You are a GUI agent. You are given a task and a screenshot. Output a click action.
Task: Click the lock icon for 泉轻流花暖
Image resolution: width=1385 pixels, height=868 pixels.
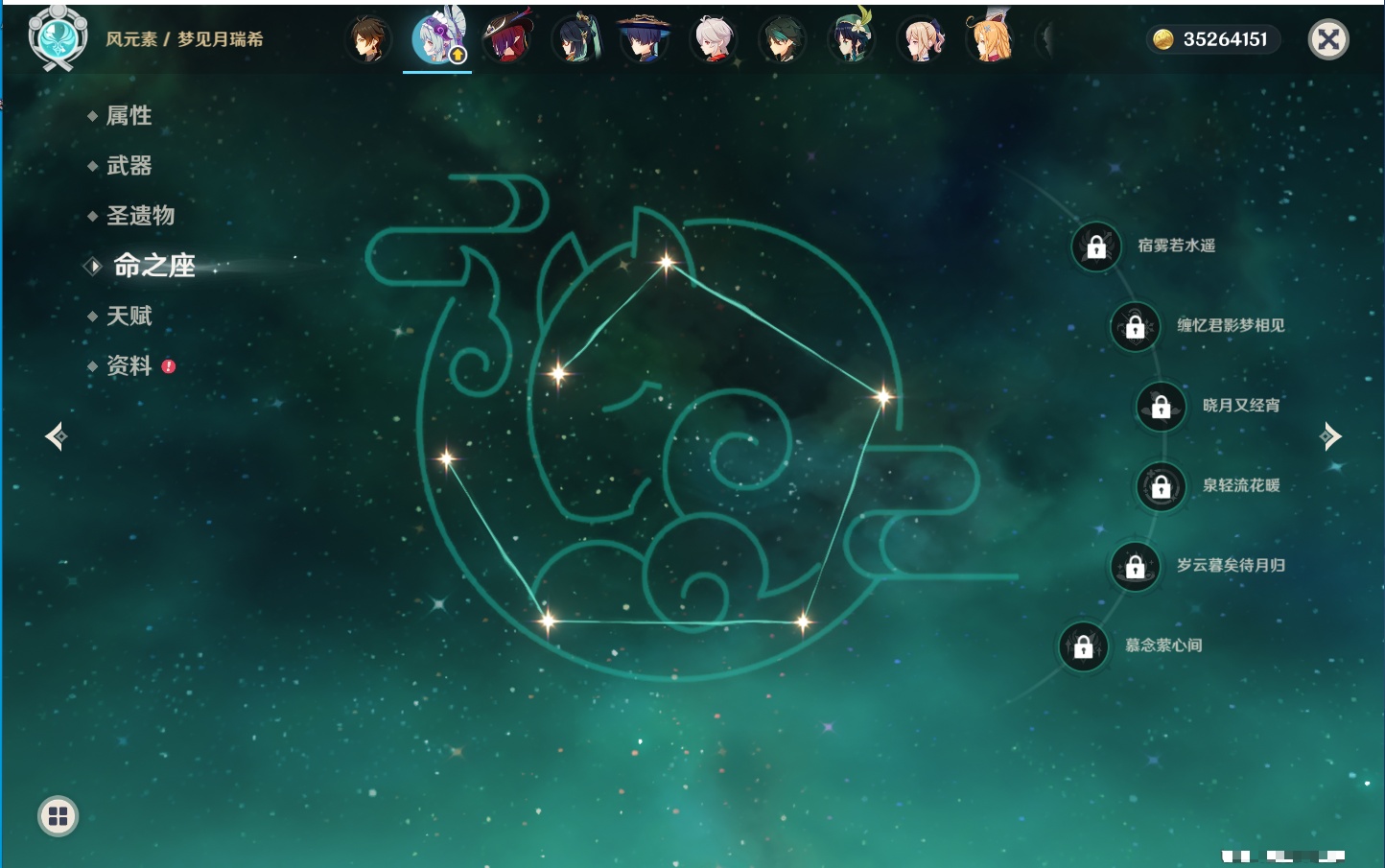click(x=1162, y=486)
